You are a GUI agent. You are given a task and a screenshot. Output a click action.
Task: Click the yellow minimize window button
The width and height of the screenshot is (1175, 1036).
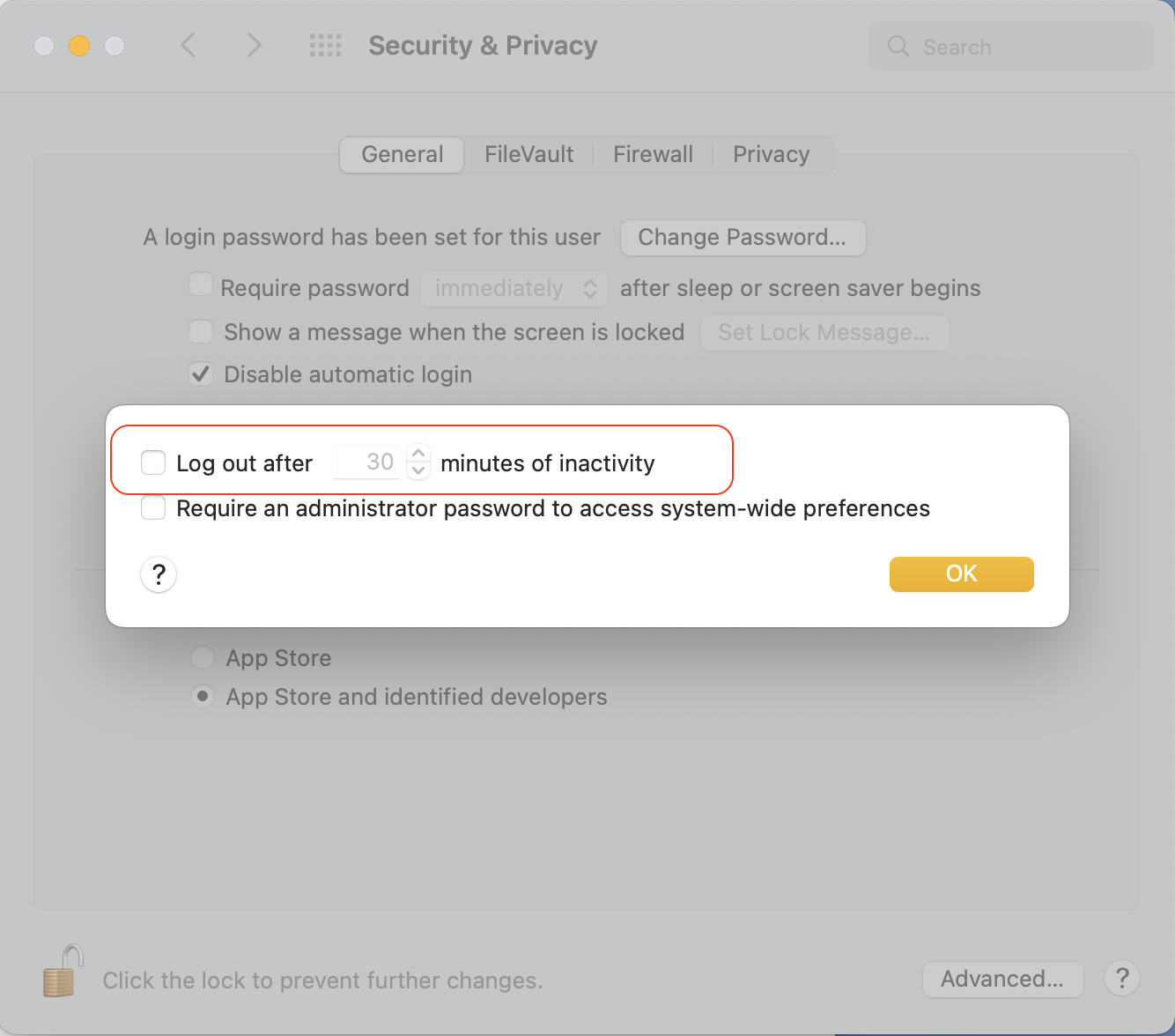(x=79, y=46)
